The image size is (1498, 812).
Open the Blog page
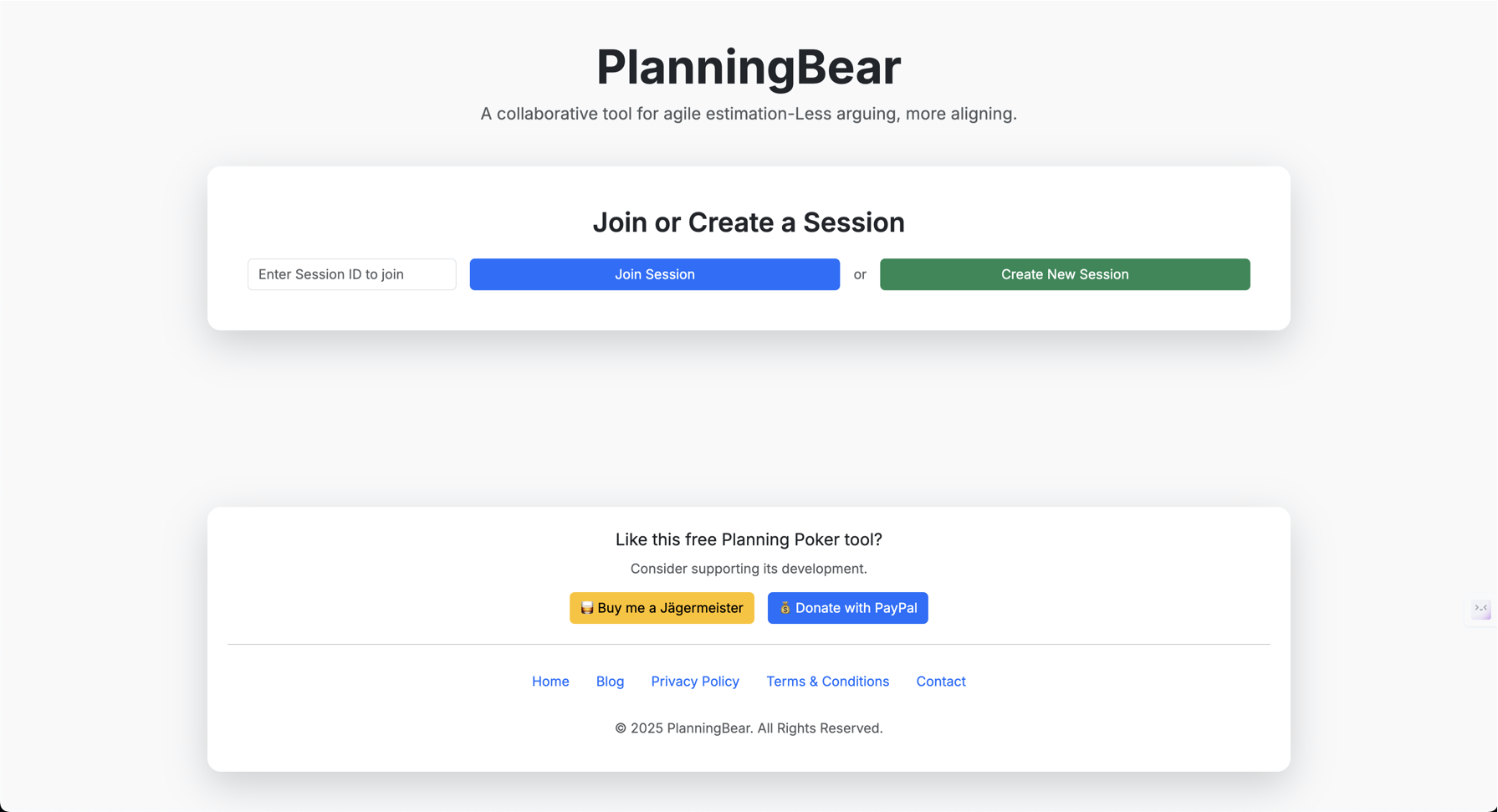click(610, 681)
